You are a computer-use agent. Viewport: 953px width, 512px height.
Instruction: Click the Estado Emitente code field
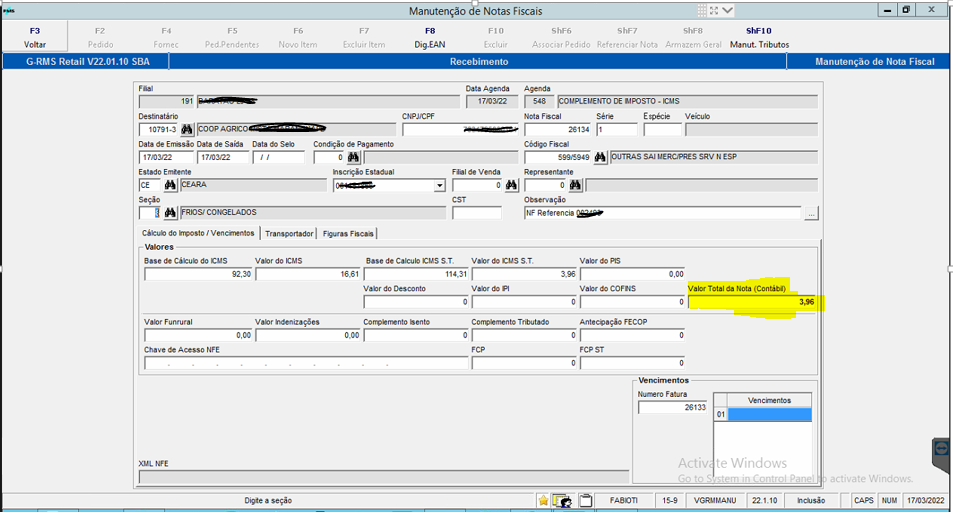coord(150,185)
